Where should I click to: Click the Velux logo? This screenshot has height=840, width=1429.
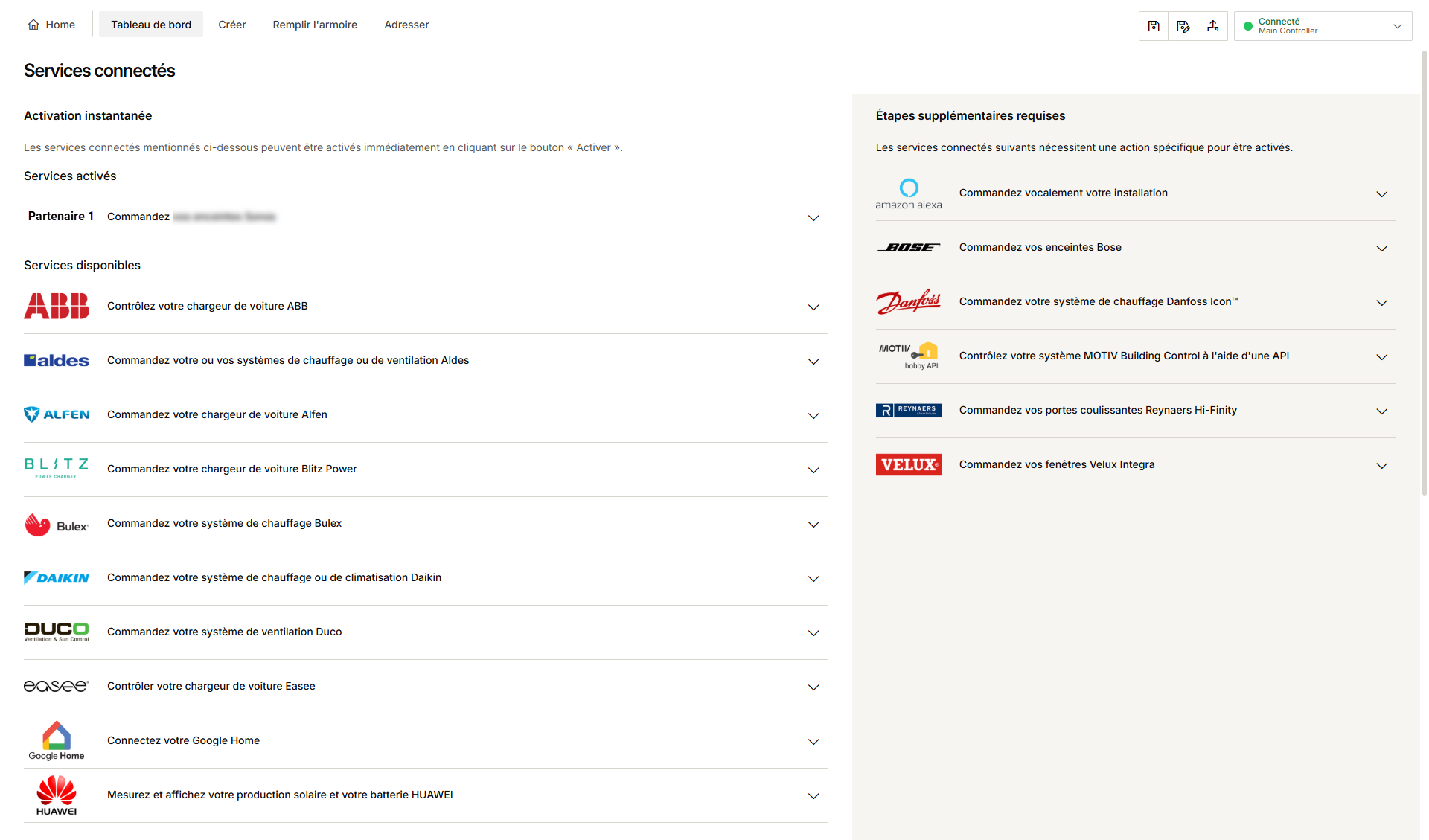coord(908,464)
